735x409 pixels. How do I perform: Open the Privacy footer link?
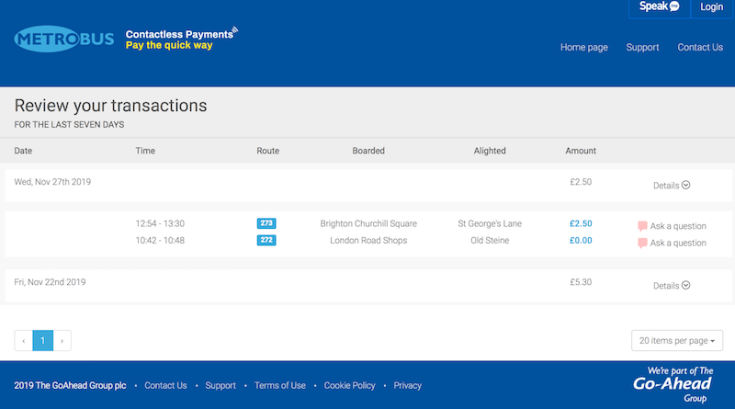[407, 385]
